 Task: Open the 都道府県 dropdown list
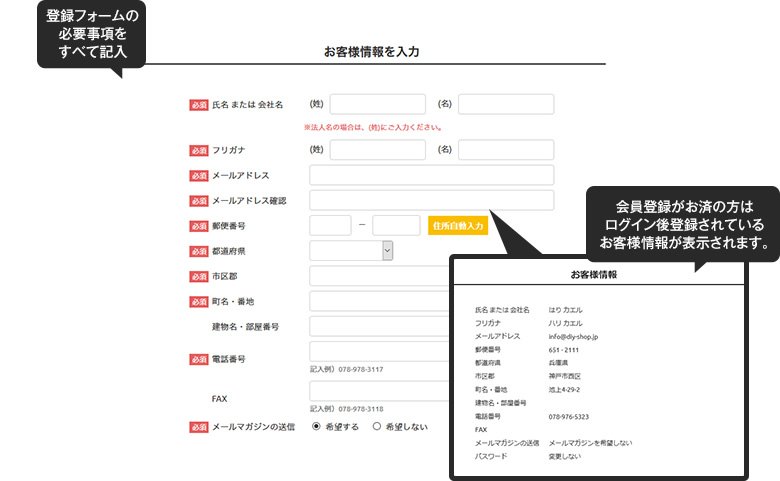tap(351, 251)
